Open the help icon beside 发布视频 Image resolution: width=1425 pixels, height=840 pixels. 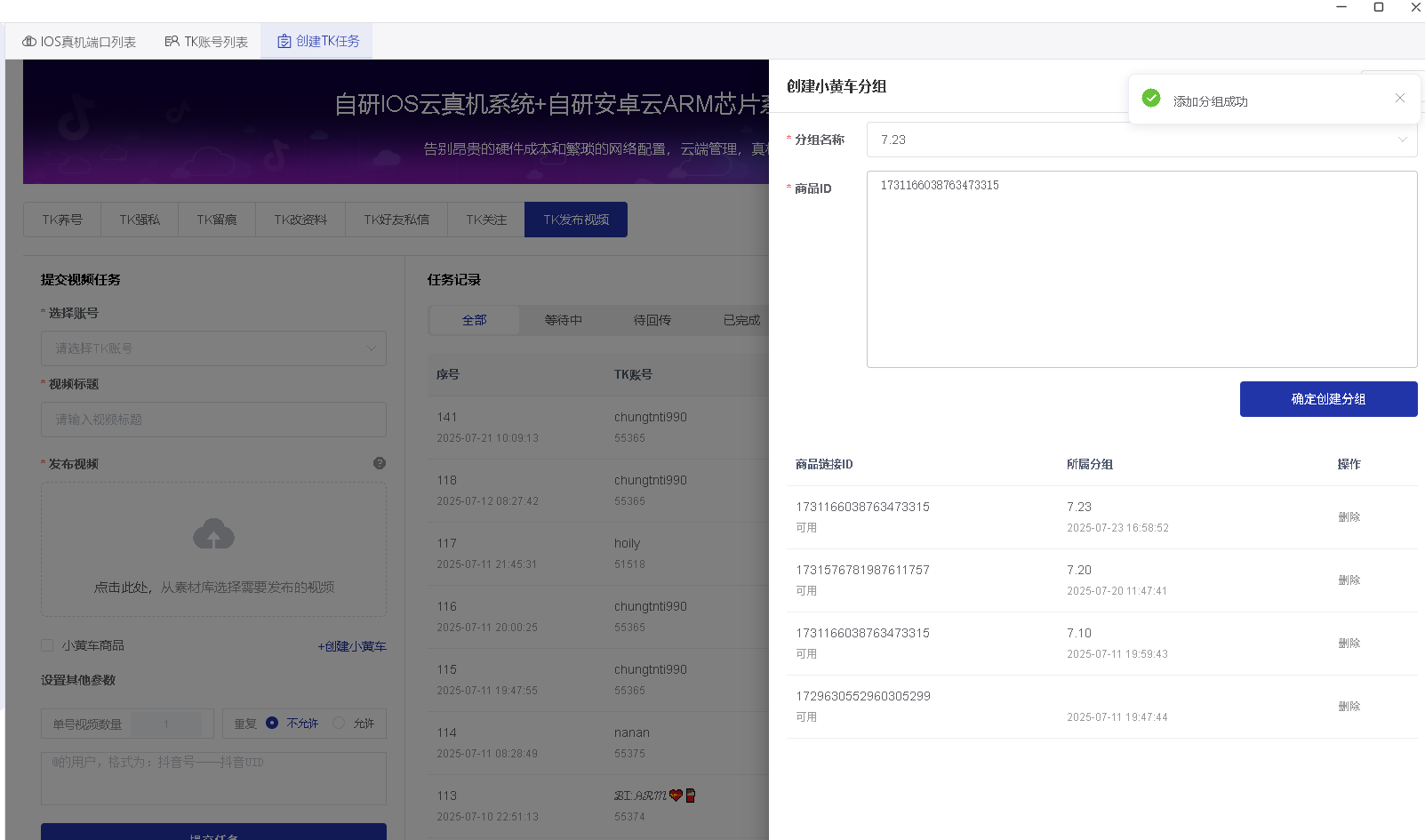[379, 462]
